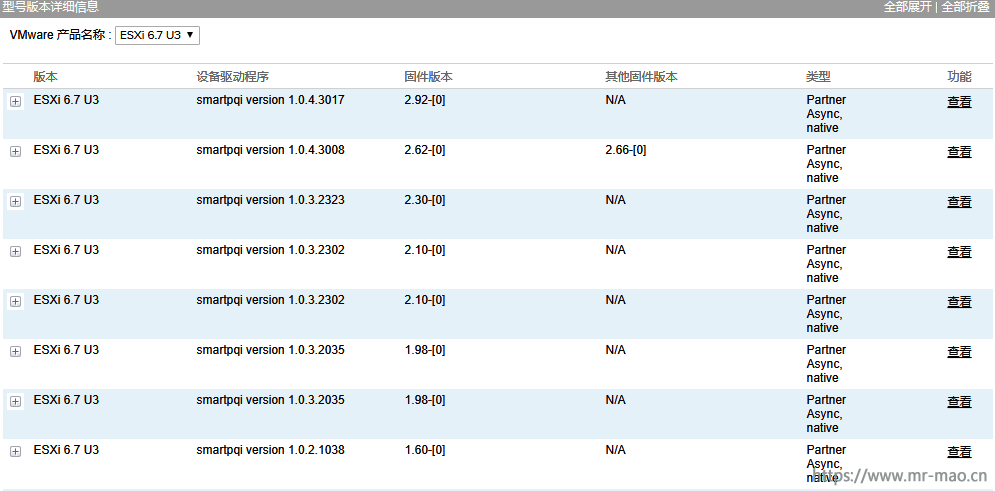Click 查看 for driver 1.0.4.3017

pos(959,101)
